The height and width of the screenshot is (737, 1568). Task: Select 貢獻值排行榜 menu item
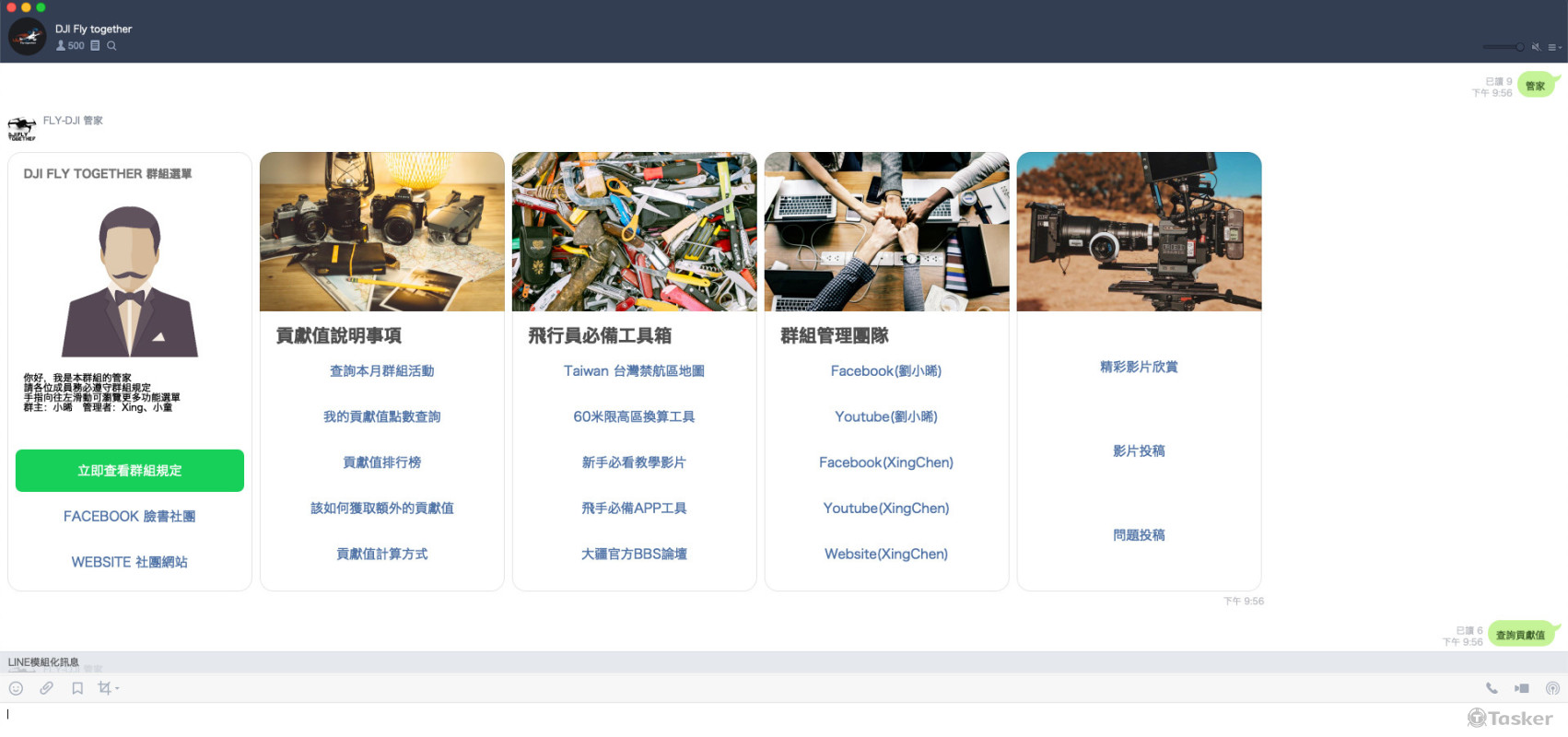point(382,462)
